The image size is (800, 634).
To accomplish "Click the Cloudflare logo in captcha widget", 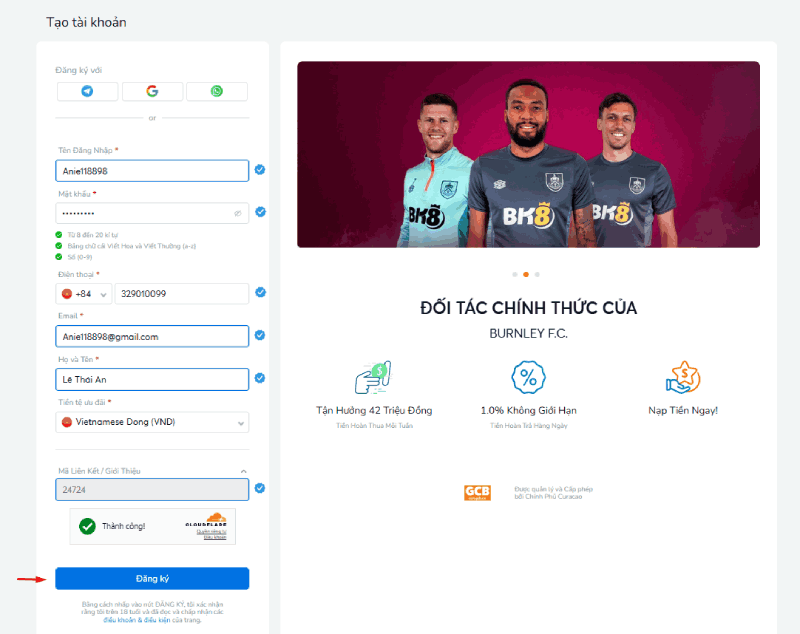I will coord(206,520).
